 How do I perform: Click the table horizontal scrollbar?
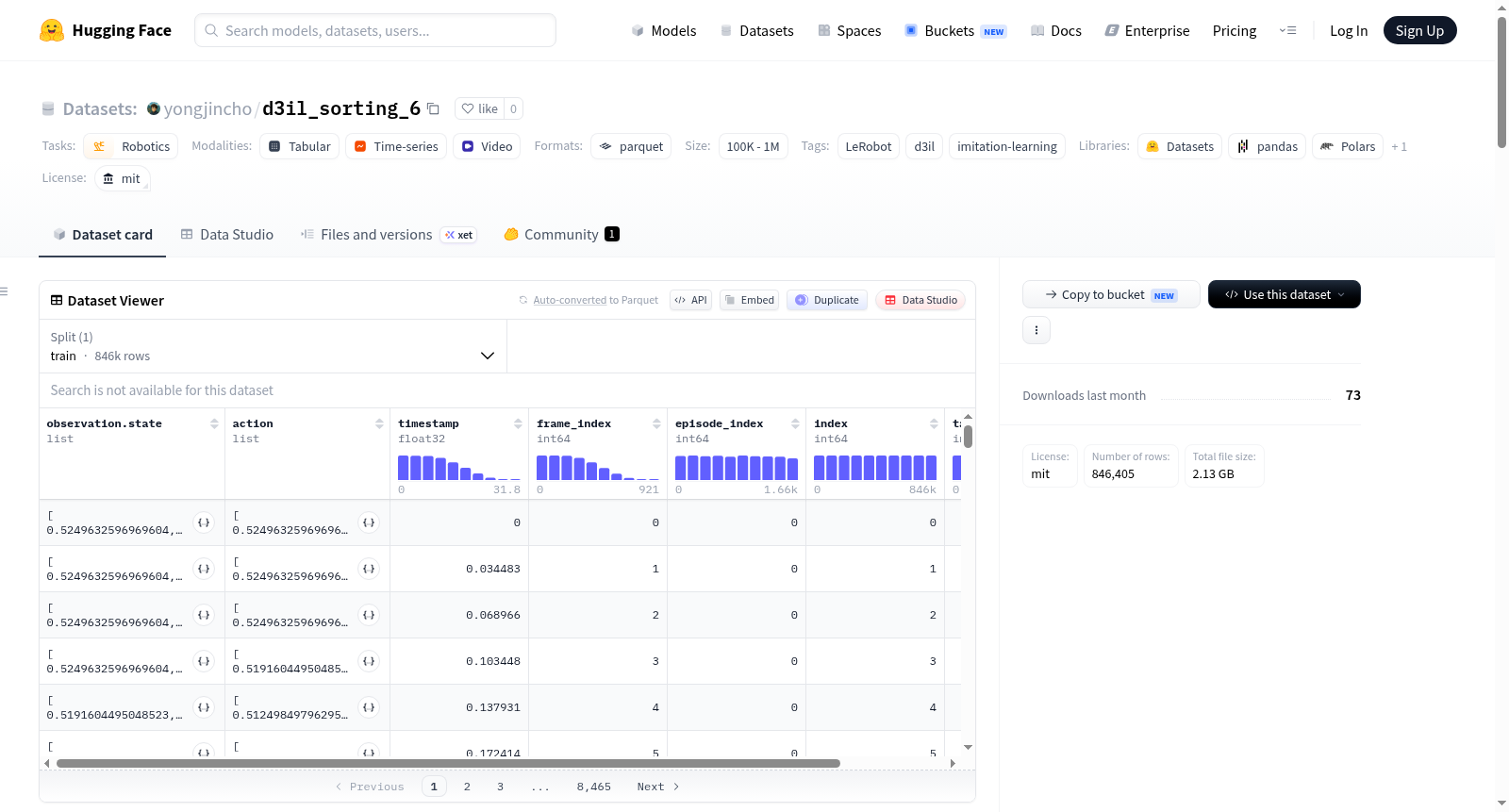pyautogui.click(x=448, y=763)
